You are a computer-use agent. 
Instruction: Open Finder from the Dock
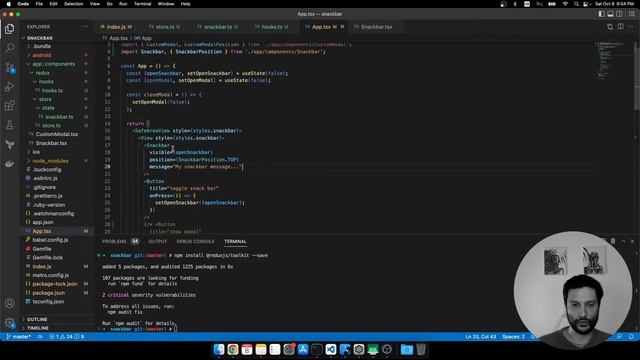219,349
